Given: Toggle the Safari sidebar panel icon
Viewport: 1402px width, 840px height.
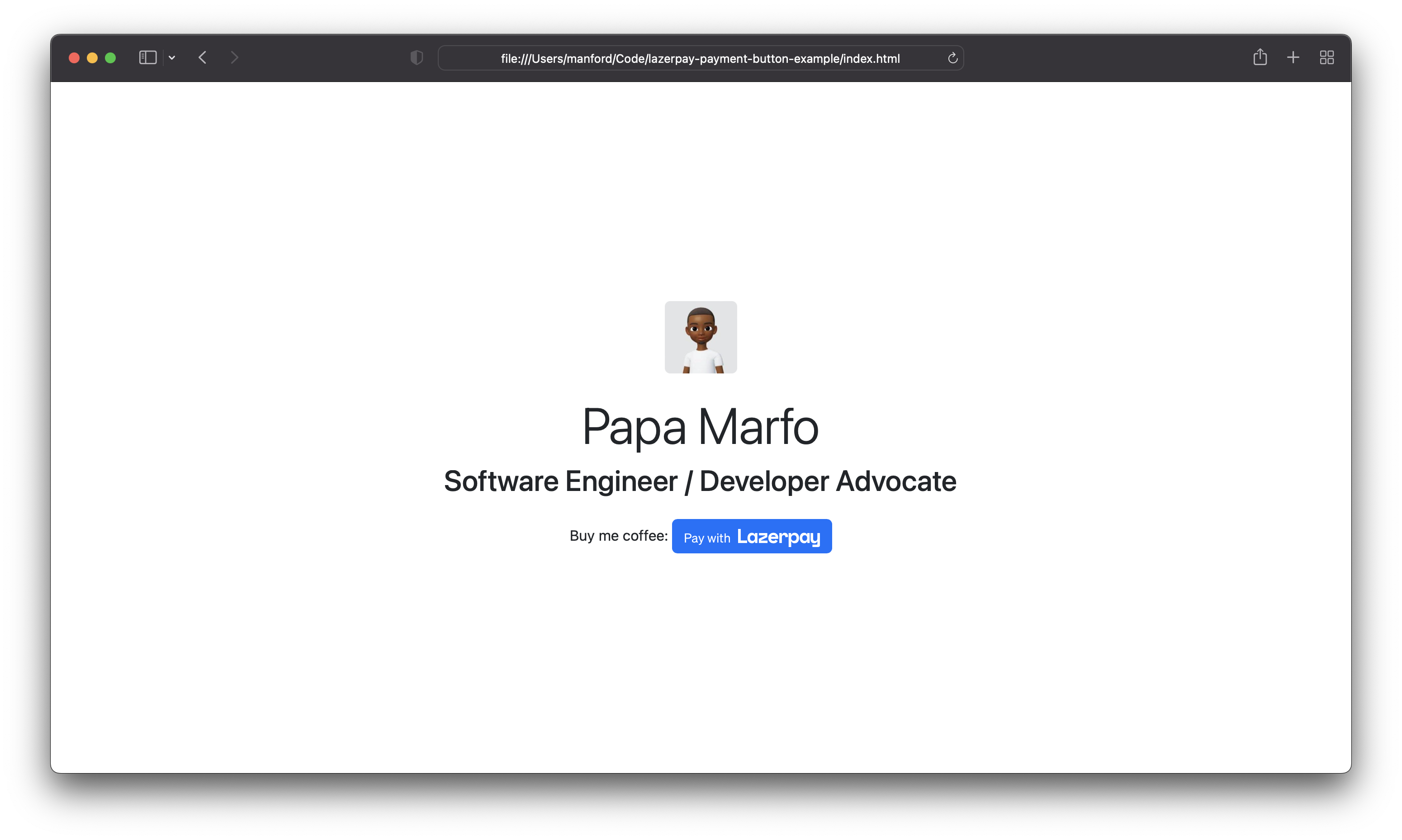Looking at the screenshot, I should click(147, 58).
